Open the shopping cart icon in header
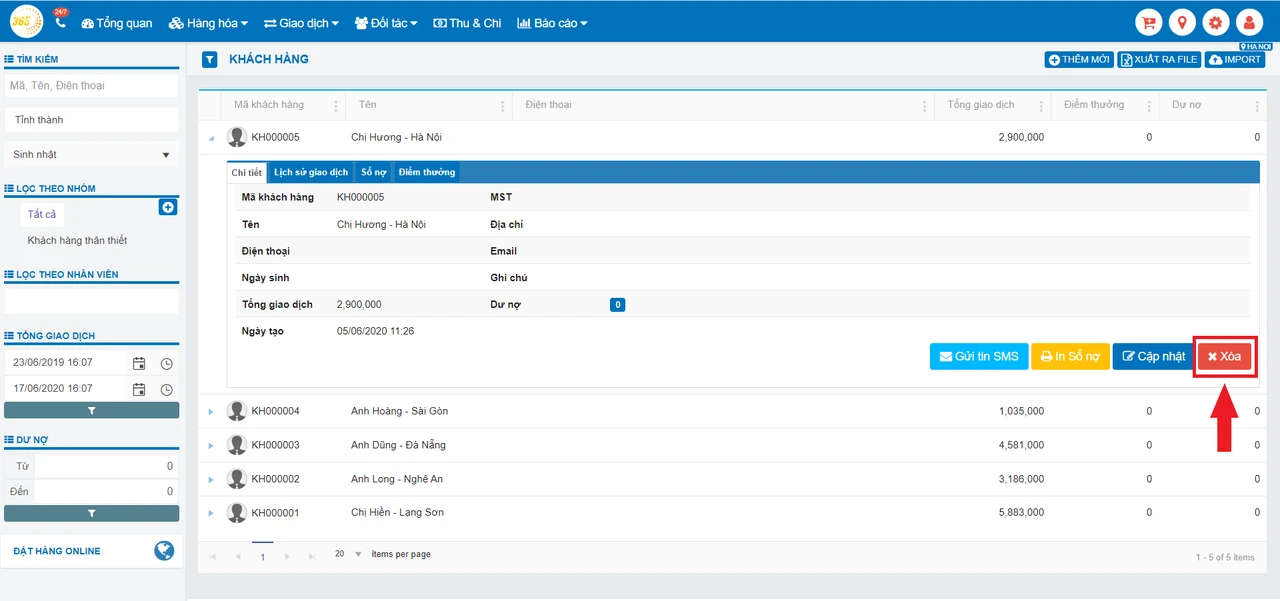Viewport: 1280px width, 601px height. click(x=1149, y=22)
